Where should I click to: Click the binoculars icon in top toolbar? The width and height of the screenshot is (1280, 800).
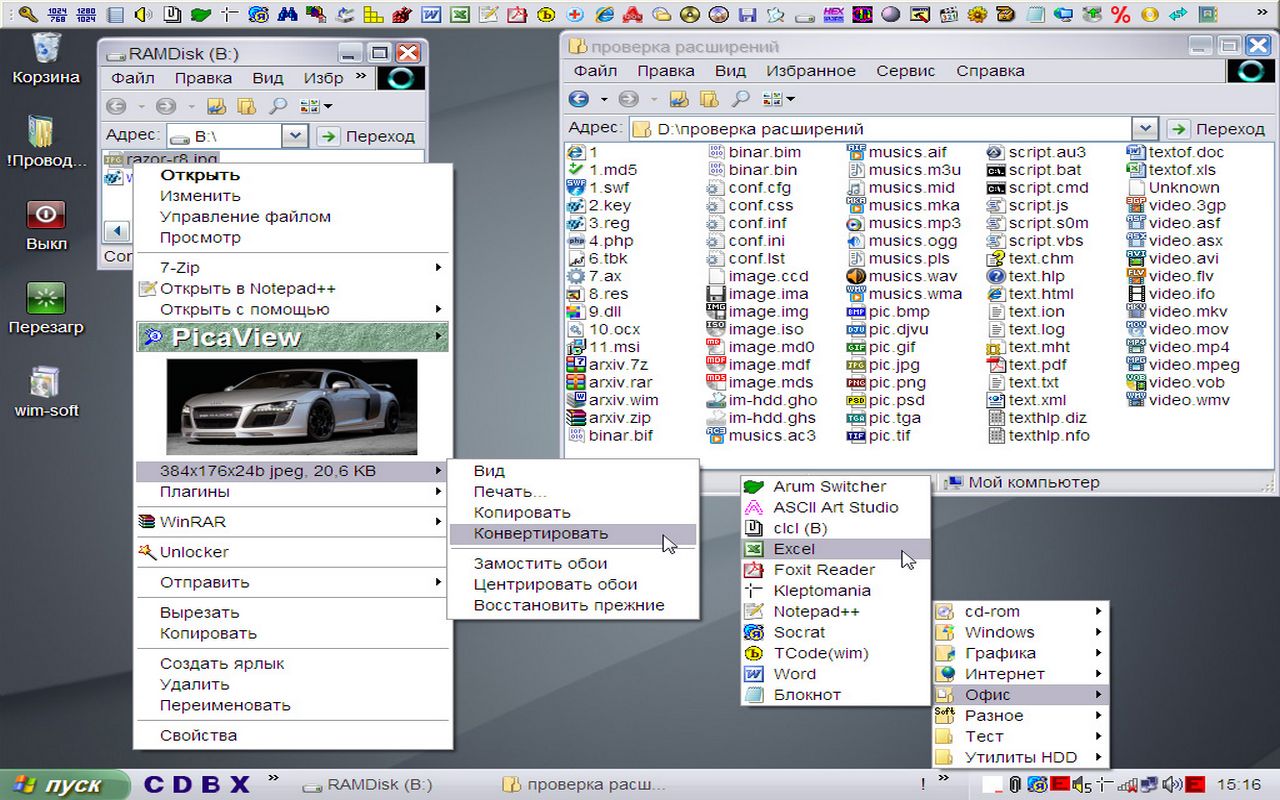coord(288,14)
